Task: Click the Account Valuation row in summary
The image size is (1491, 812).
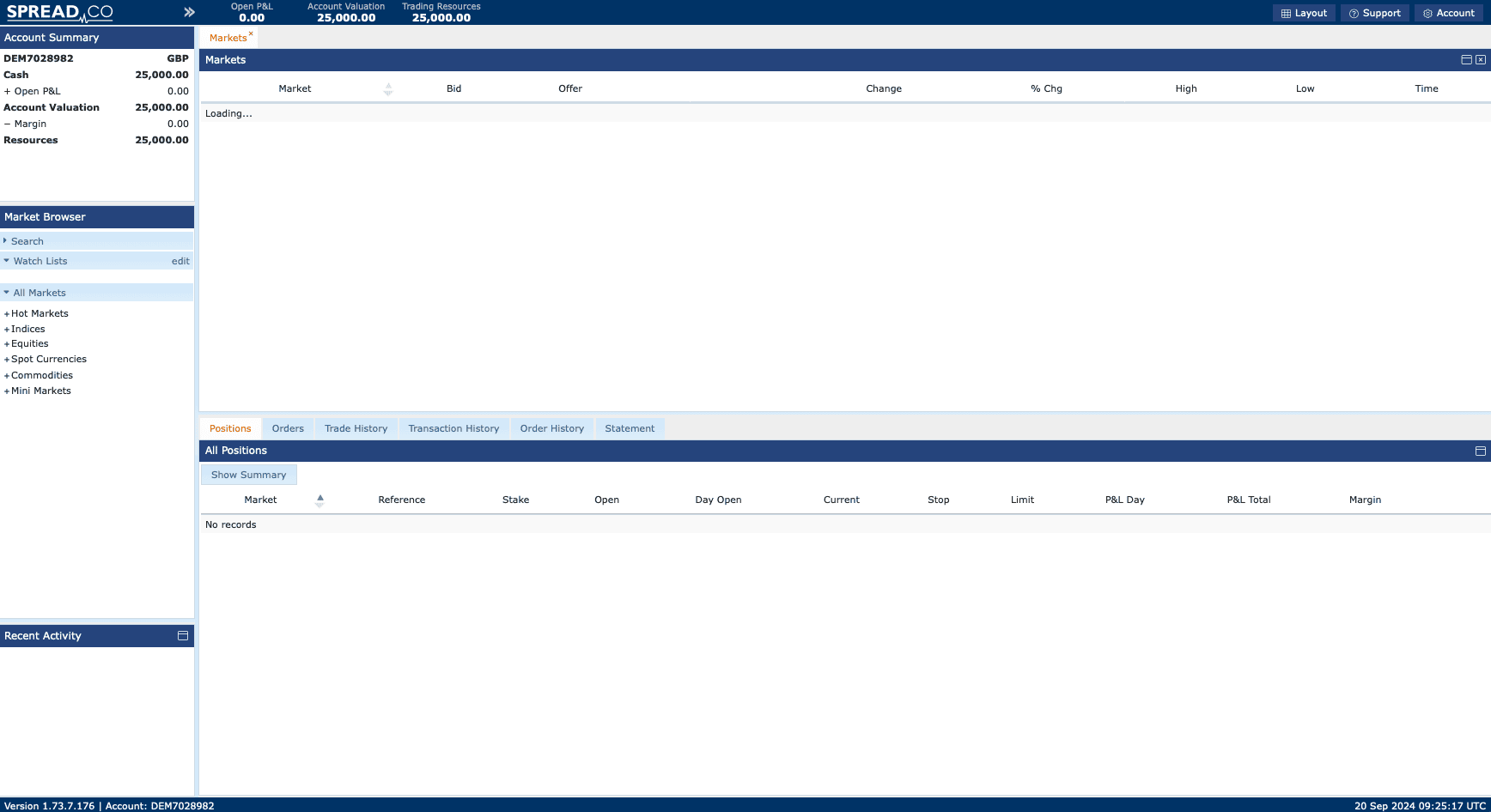Action: point(96,107)
